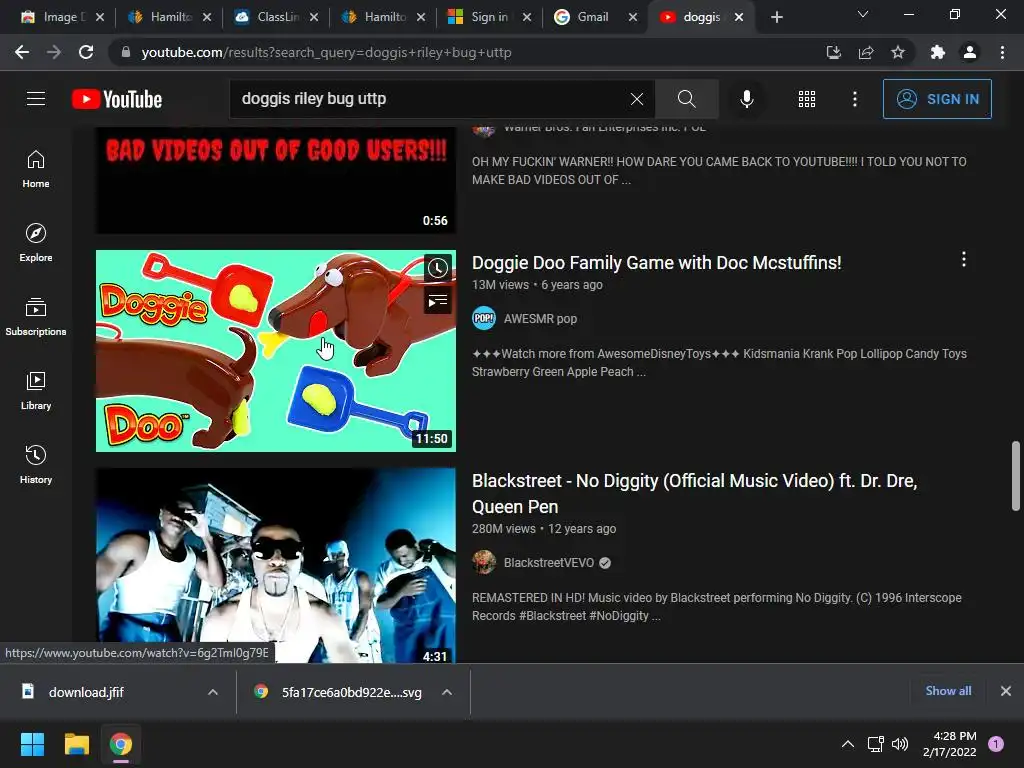
Task: Click '13M views' text
Action: 500,285
